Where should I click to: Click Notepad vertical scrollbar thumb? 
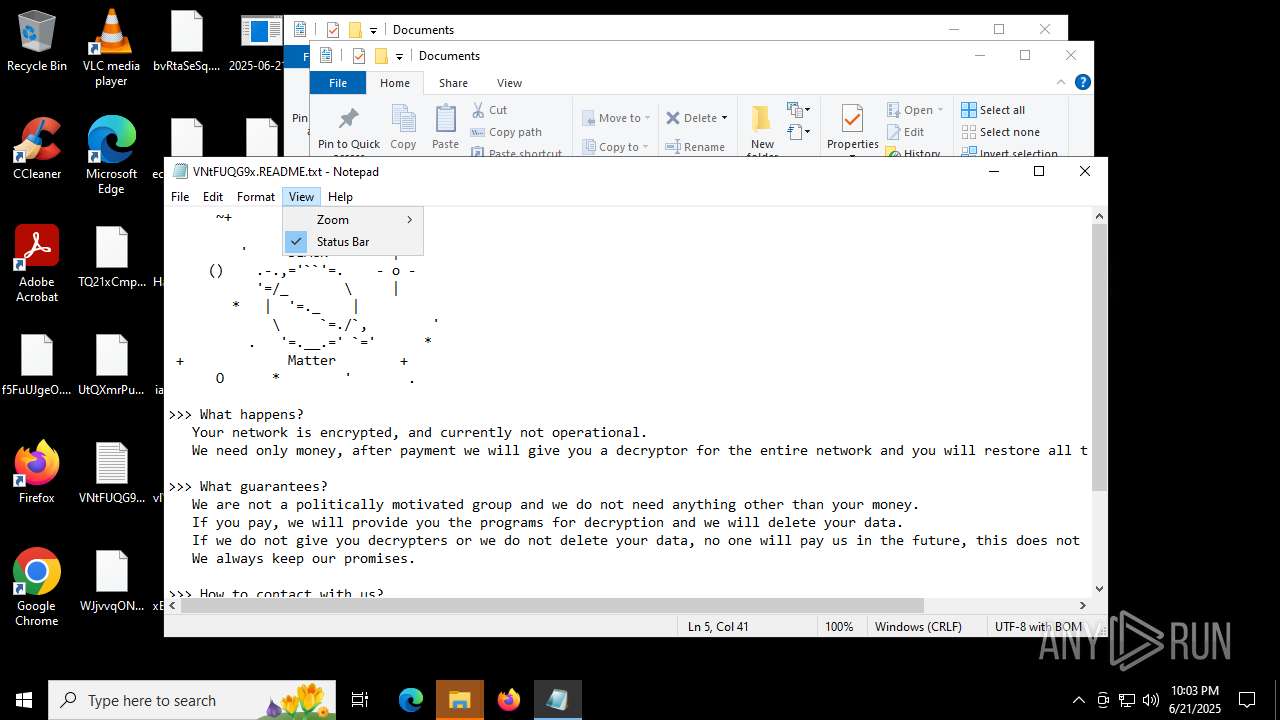point(1099,357)
